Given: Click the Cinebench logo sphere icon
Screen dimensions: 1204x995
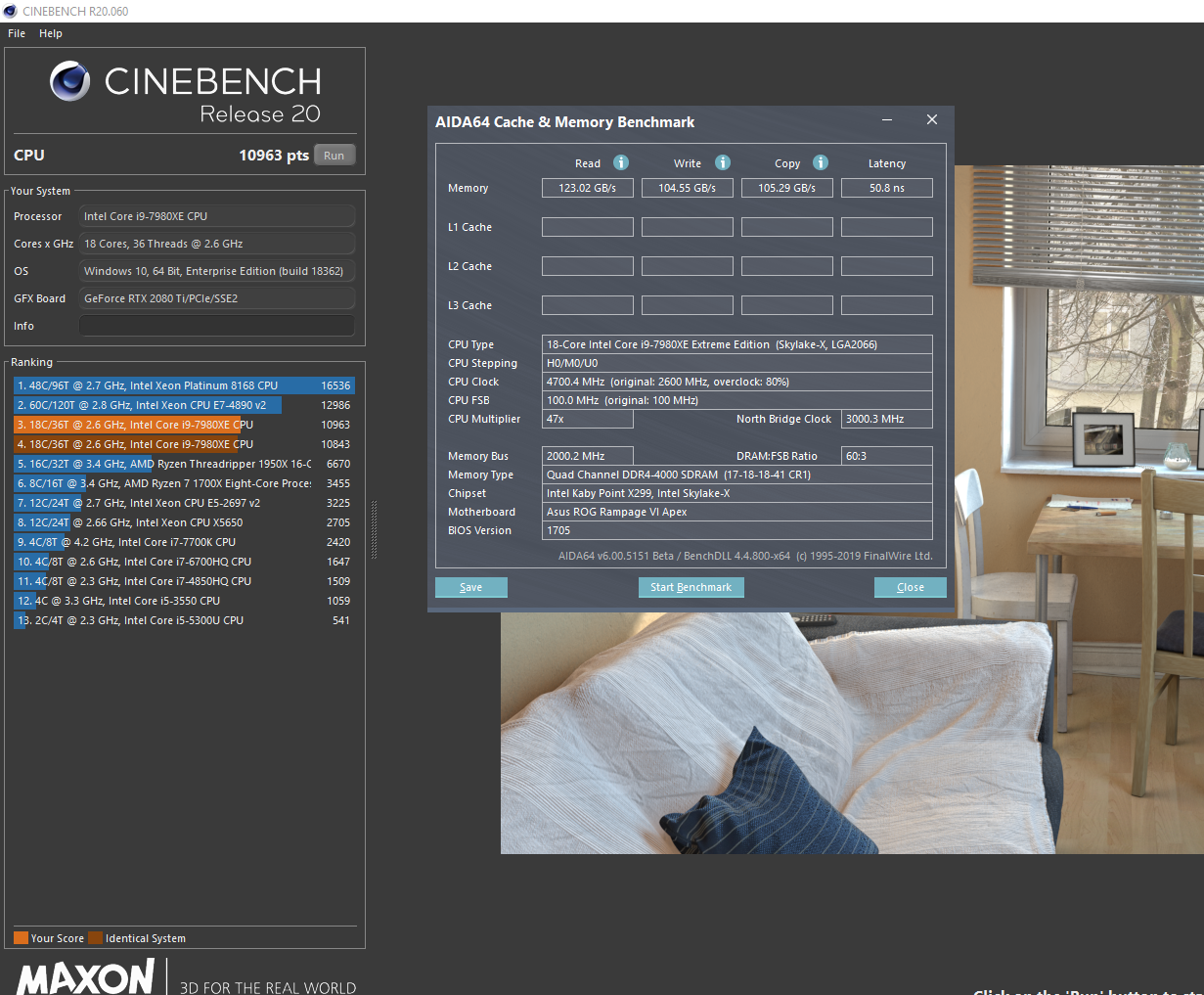Looking at the screenshot, I should tap(70, 81).
